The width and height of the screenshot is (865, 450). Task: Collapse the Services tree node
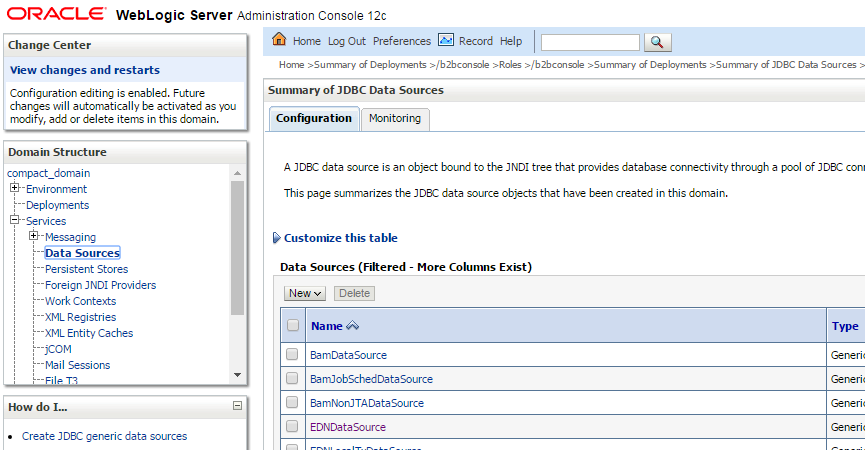click(x=14, y=220)
